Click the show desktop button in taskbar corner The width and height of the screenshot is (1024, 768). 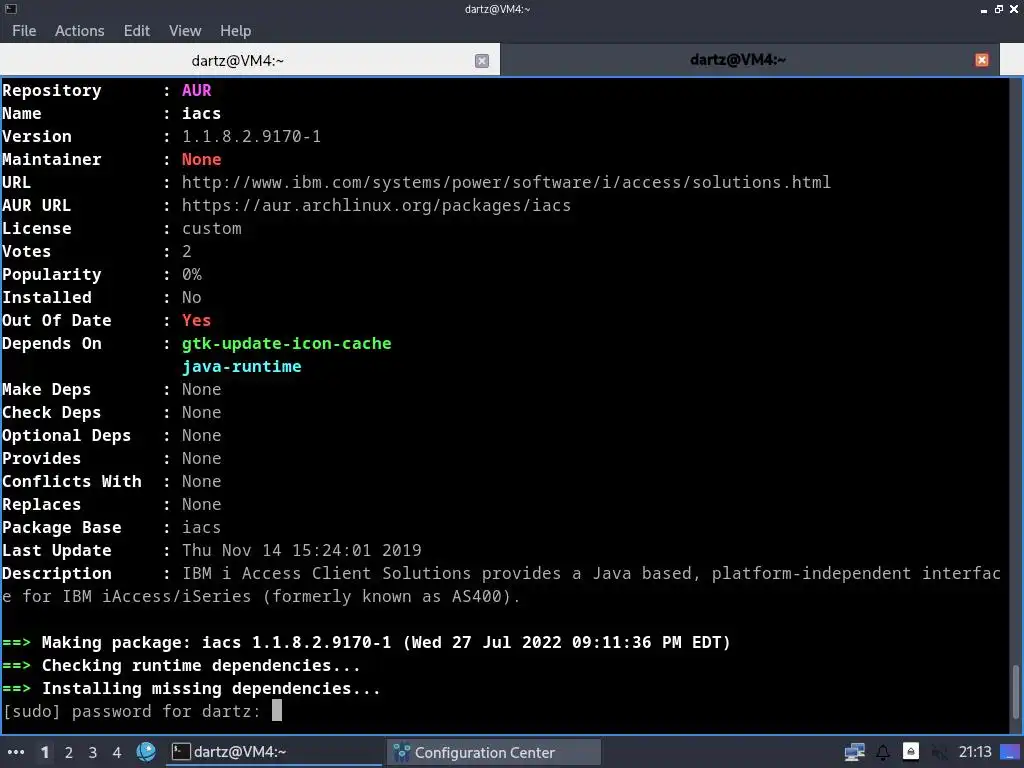click(1010, 752)
